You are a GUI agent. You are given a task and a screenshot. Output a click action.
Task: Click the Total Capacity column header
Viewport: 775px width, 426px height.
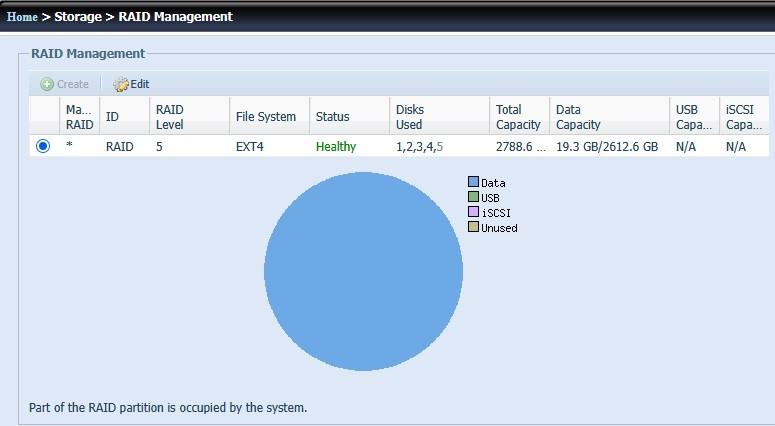[518, 117]
